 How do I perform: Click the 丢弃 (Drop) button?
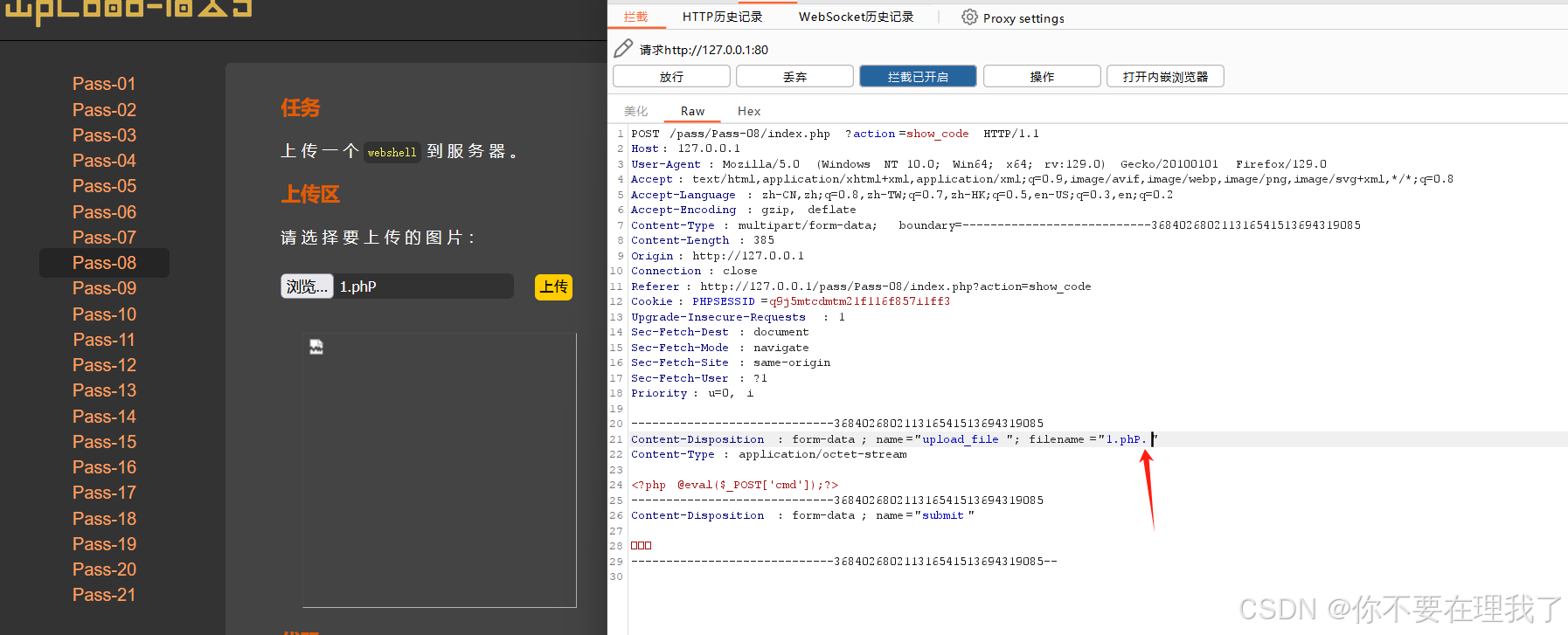click(794, 77)
